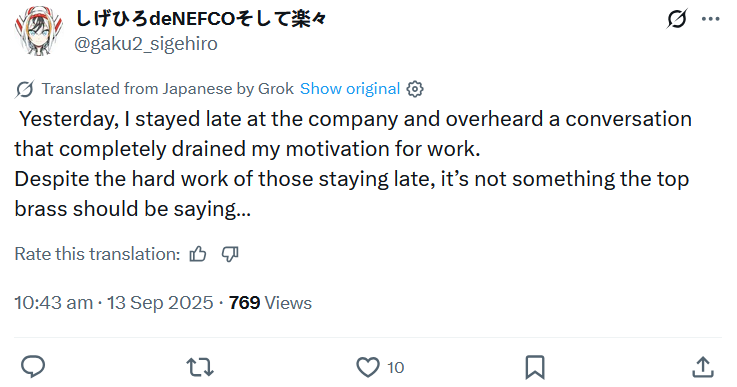
Task: Click Show original link
Action: coord(350,89)
